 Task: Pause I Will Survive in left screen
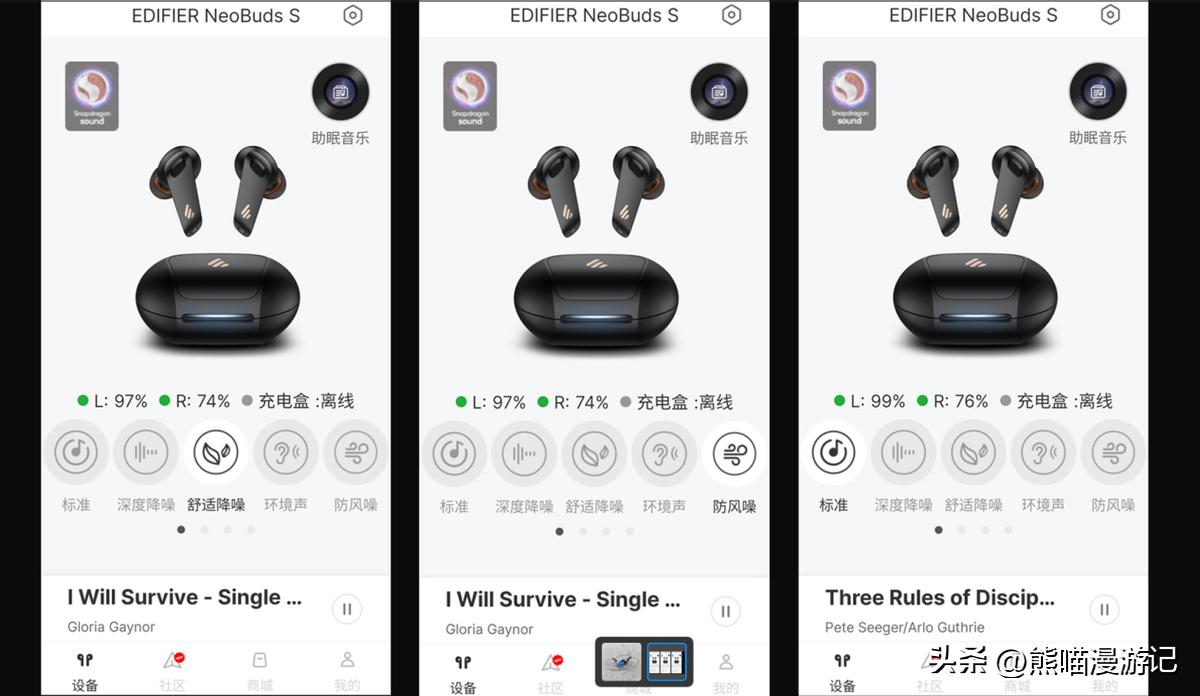tap(347, 608)
